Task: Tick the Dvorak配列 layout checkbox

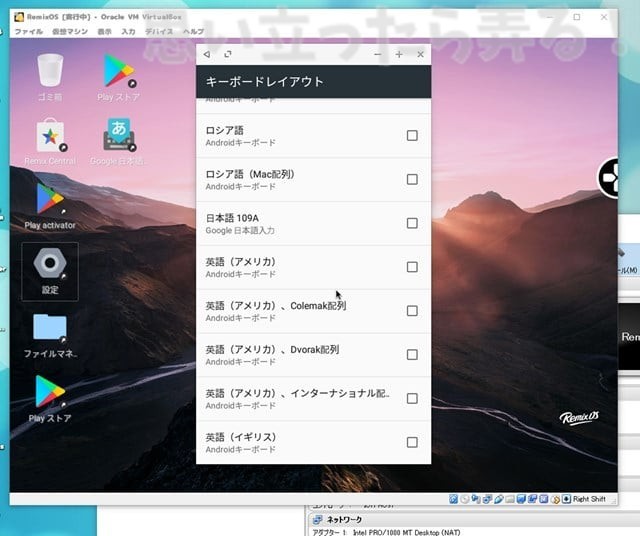Action: (412, 355)
